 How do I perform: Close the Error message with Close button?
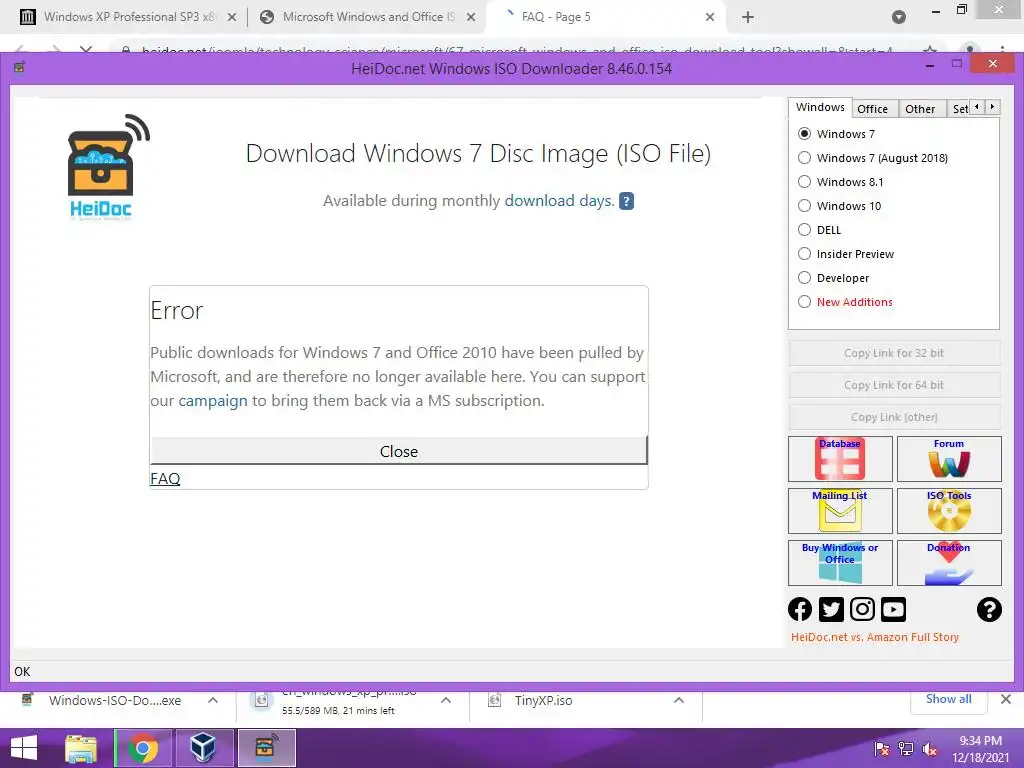(x=398, y=451)
